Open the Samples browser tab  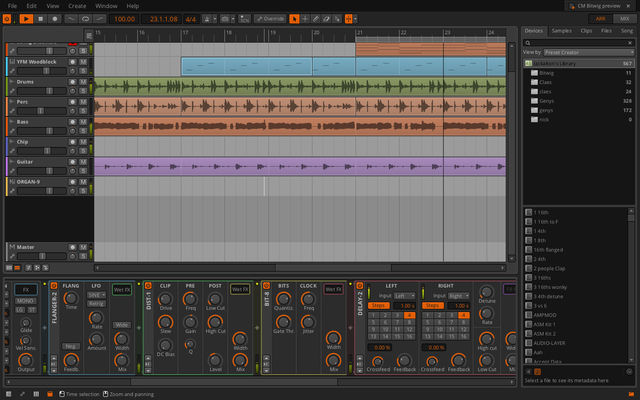coord(562,31)
